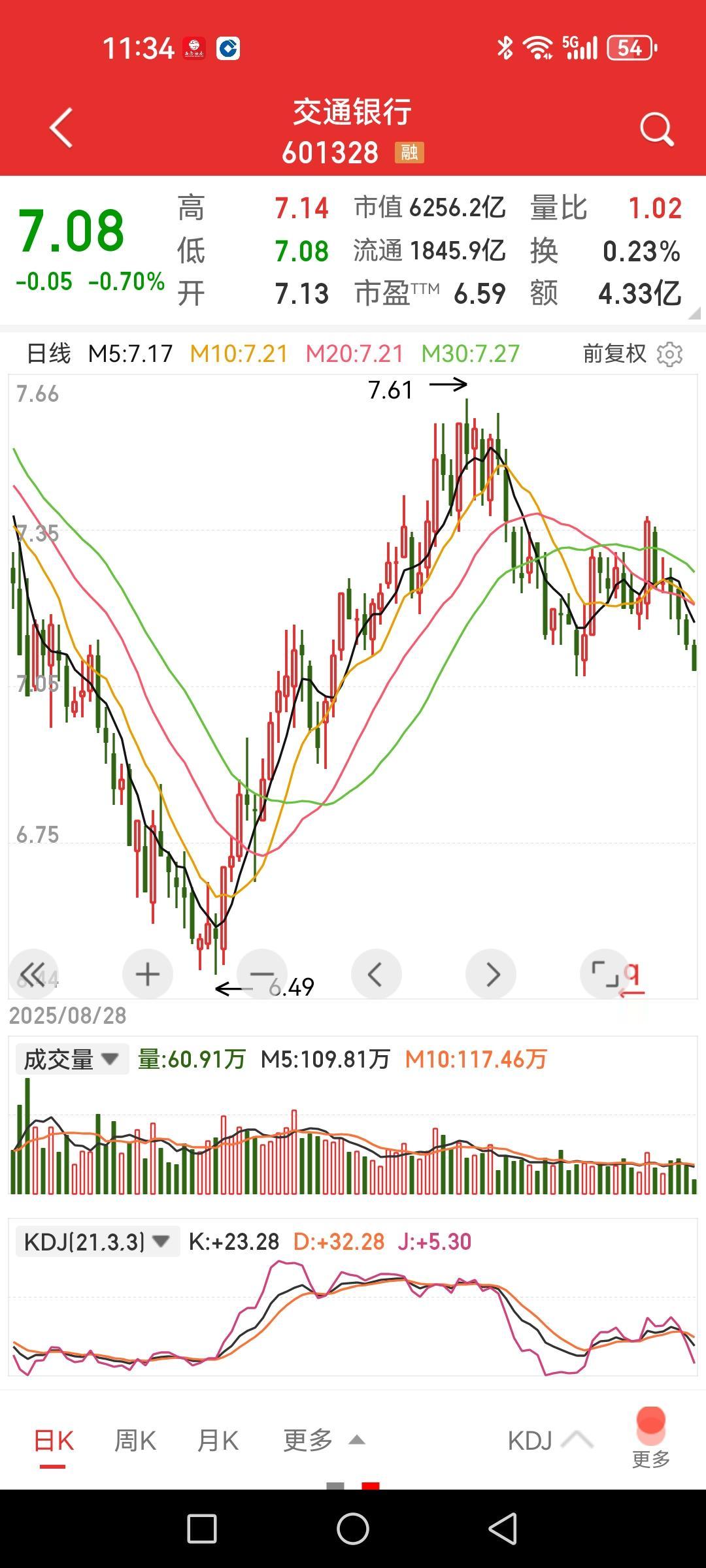Switch to 月K tab
This screenshot has width=706, height=1568.
pos(218,1440)
